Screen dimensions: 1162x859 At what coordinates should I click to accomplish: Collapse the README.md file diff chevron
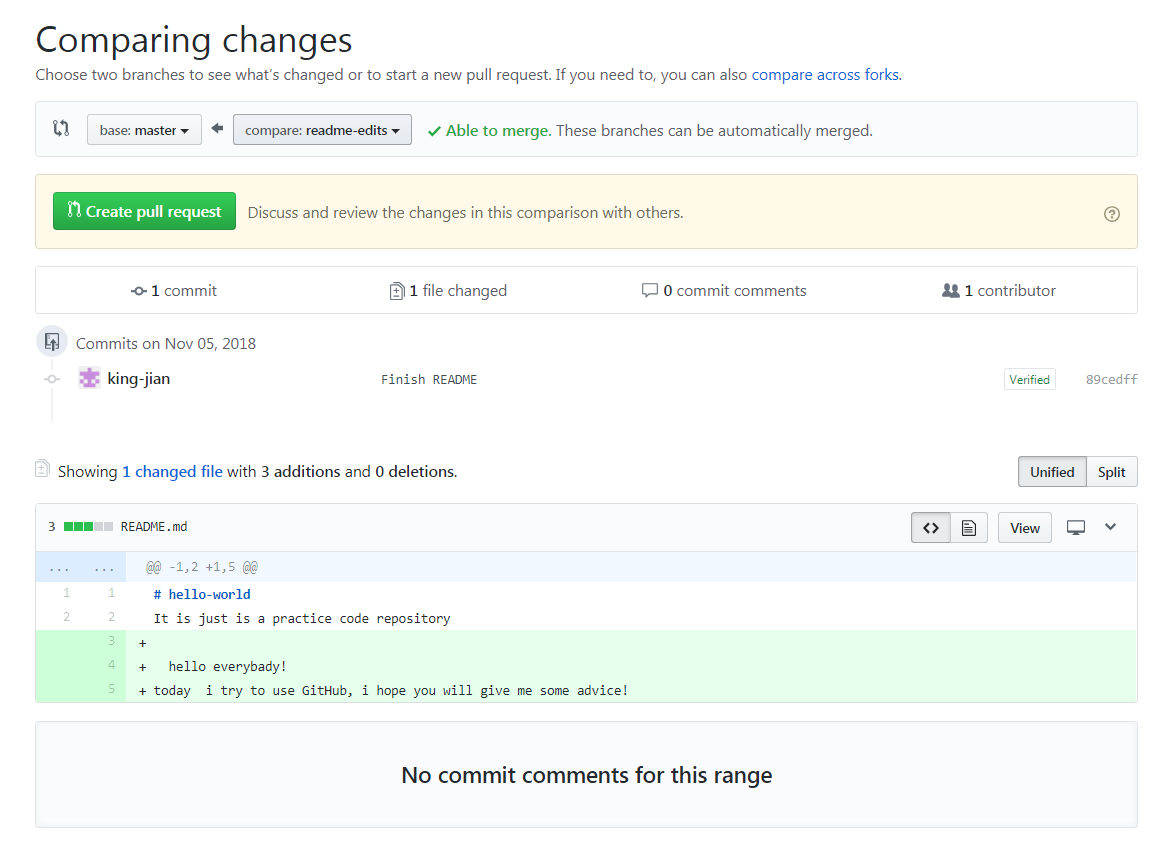[1110, 527]
